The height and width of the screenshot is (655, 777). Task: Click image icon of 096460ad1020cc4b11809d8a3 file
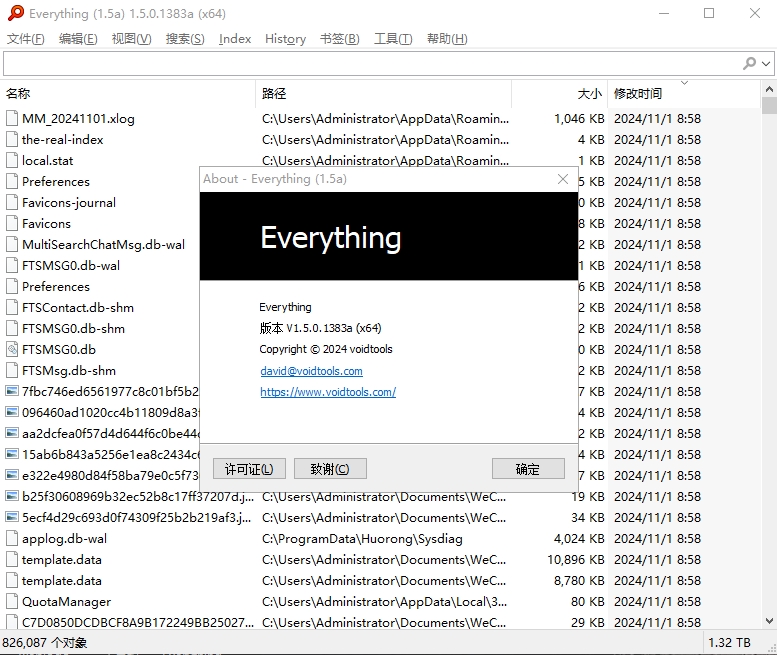12,412
